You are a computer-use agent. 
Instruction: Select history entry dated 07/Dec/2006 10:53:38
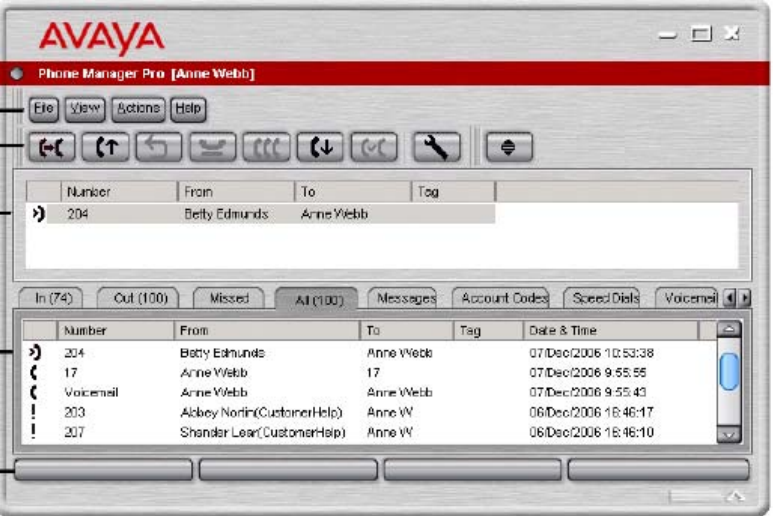pos(370,353)
